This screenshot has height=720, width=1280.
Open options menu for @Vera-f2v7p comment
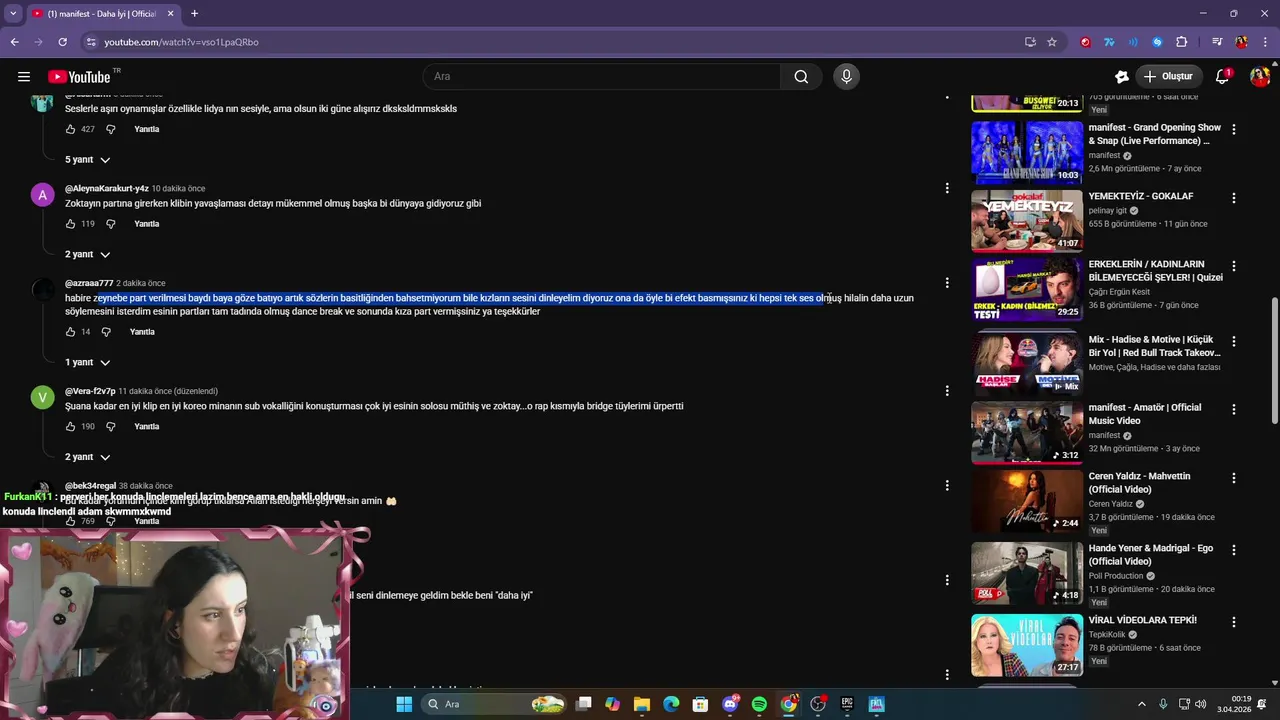click(947, 391)
